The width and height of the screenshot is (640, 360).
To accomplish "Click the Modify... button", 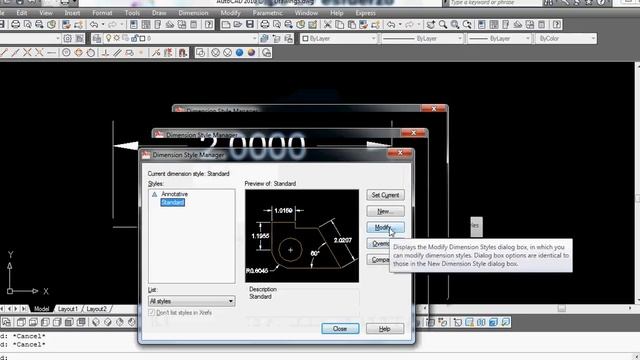I will coord(385,227).
